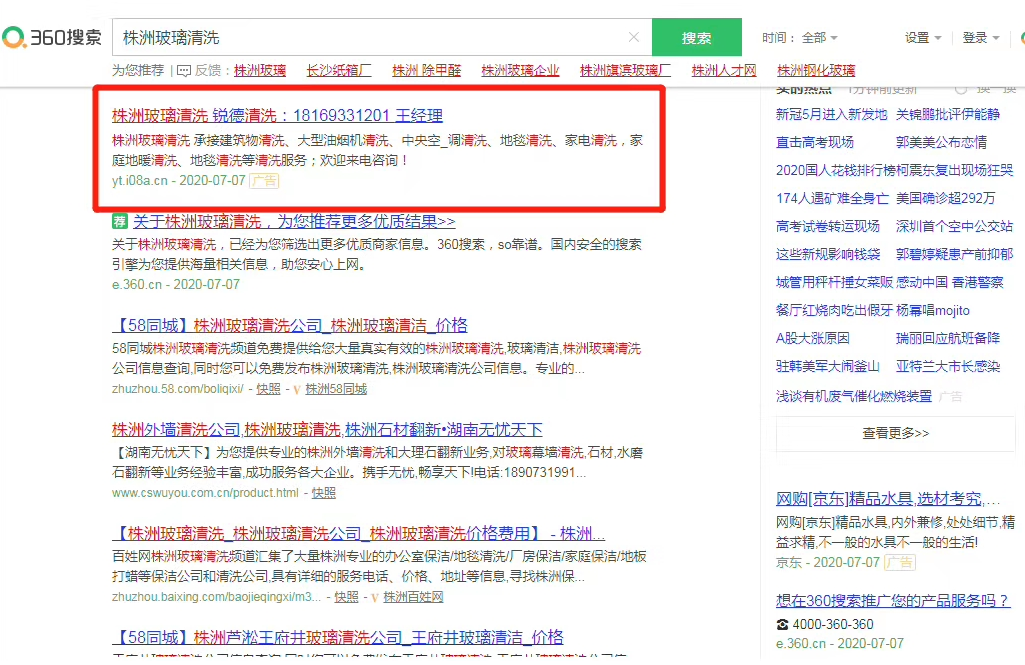Click the 反馈 feedback icon
Screen dimensions: 1025x665
[x=184, y=71]
